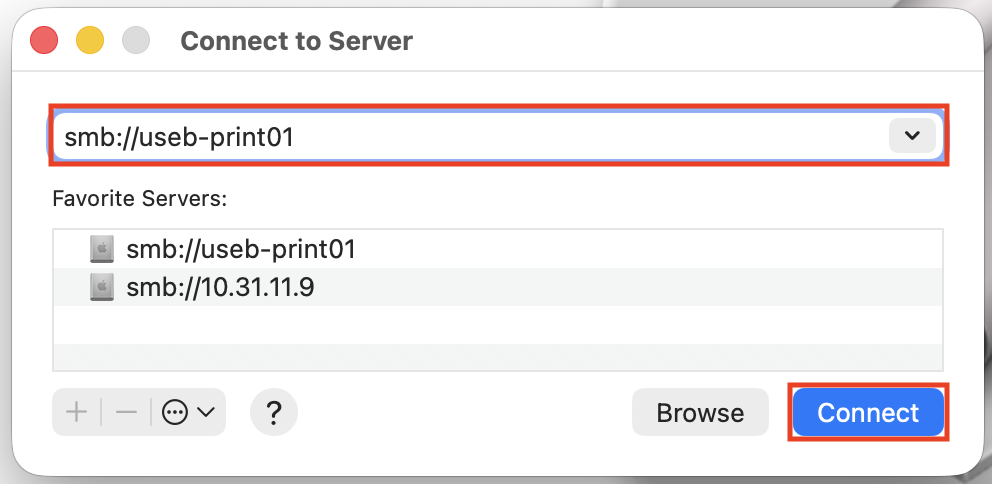992x484 pixels.
Task: Close the Connect to Server window
Action: (44, 41)
